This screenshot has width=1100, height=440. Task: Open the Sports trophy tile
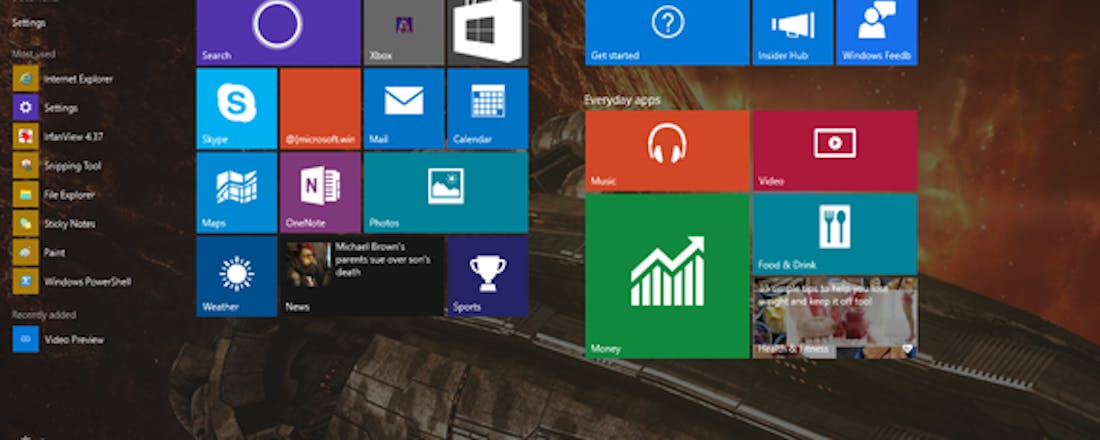click(x=487, y=276)
